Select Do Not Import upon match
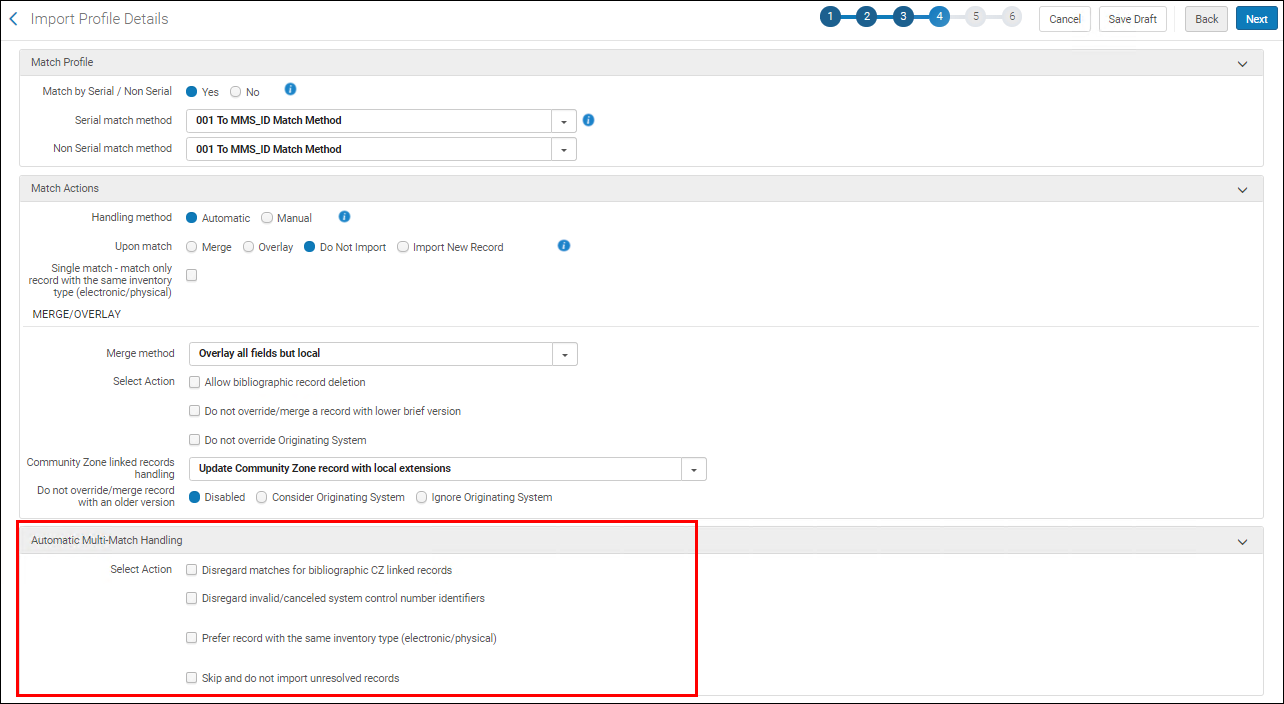The image size is (1284, 704). (x=310, y=247)
